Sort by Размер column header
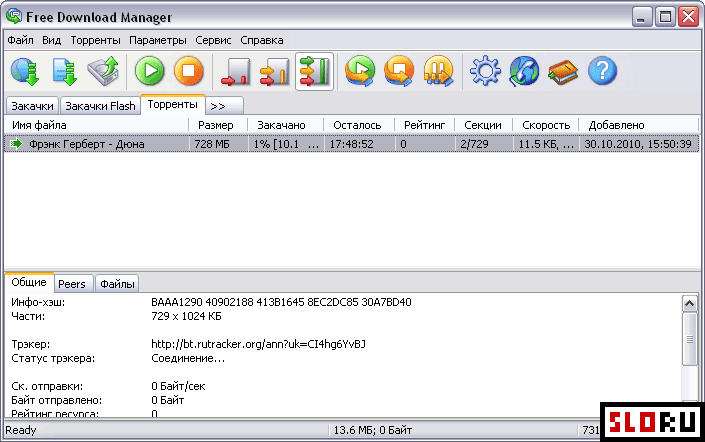 [218, 125]
